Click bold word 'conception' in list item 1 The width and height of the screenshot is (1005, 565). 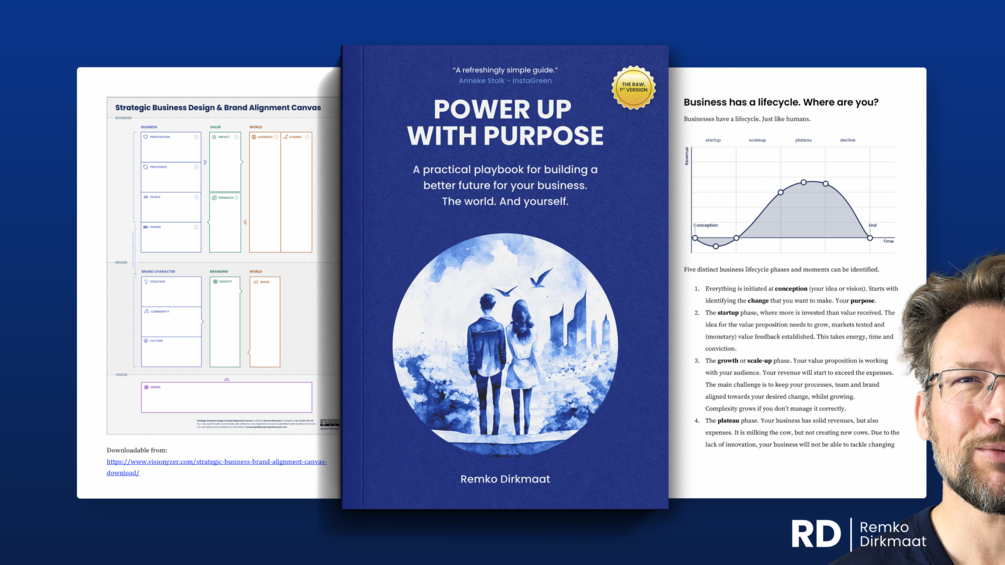[791, 289]
